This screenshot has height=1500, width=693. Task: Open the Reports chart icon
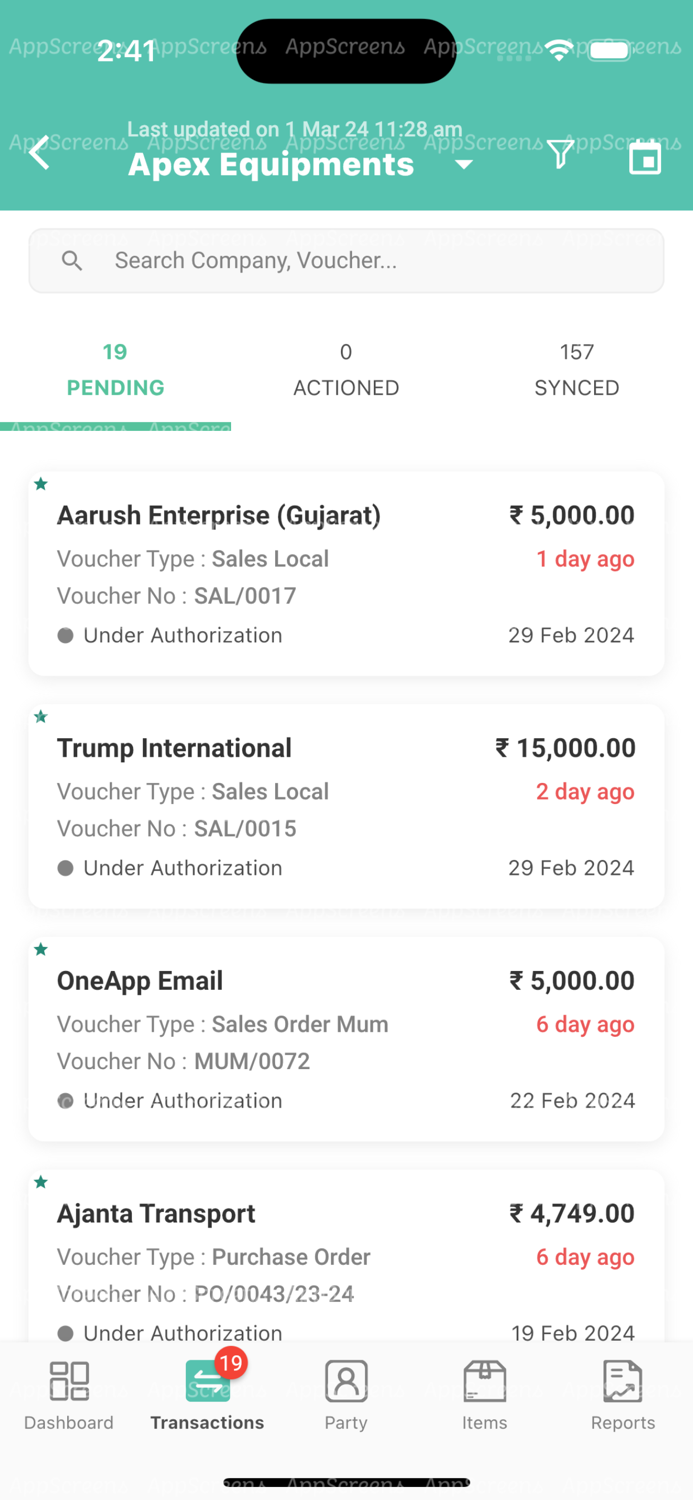(x=622, y=1381)
